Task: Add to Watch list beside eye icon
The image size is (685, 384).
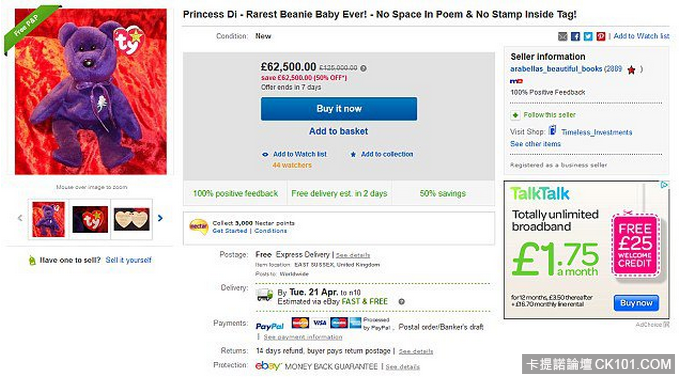Action: pyautogui.click(x=300, y=154)
